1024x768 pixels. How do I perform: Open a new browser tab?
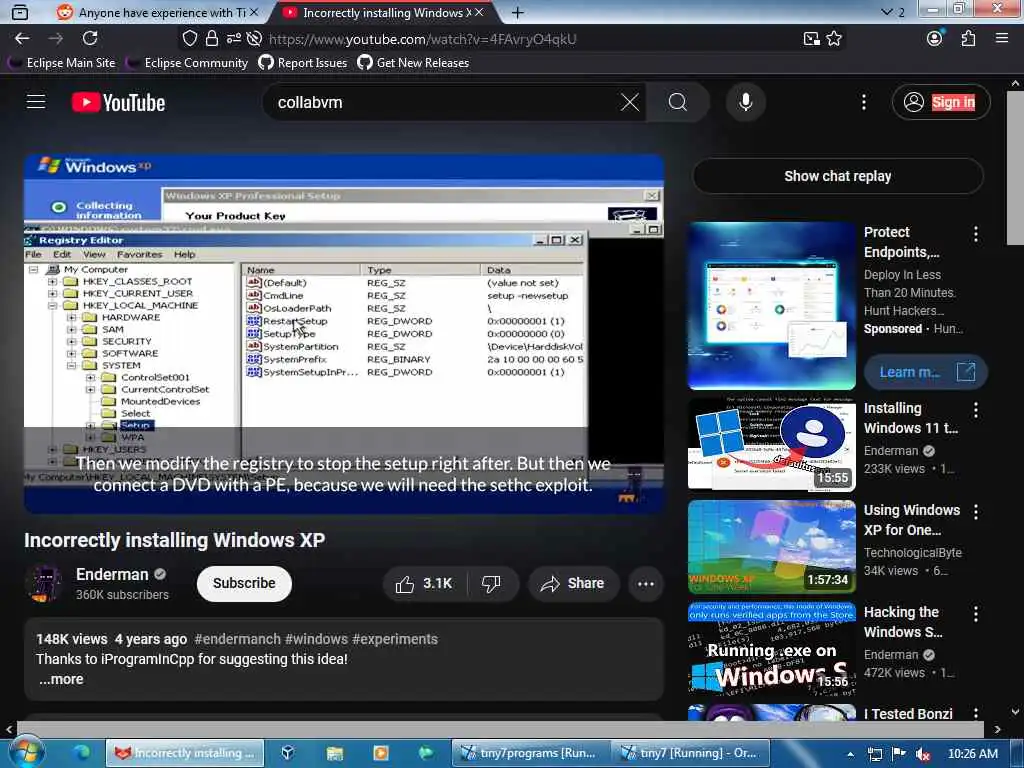tap(517, 12)
